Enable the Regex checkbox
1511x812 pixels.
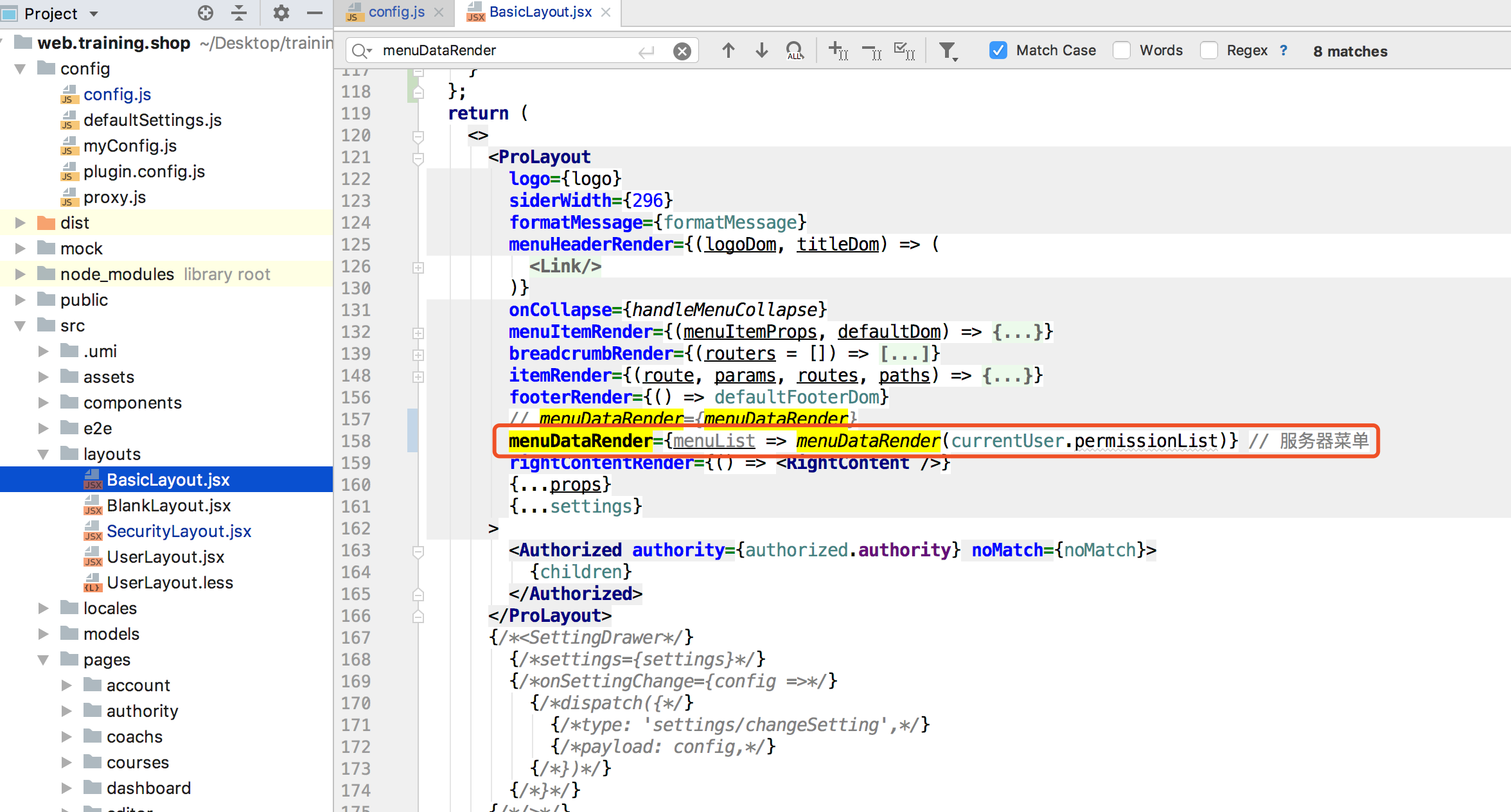(x=1208, y=50)
